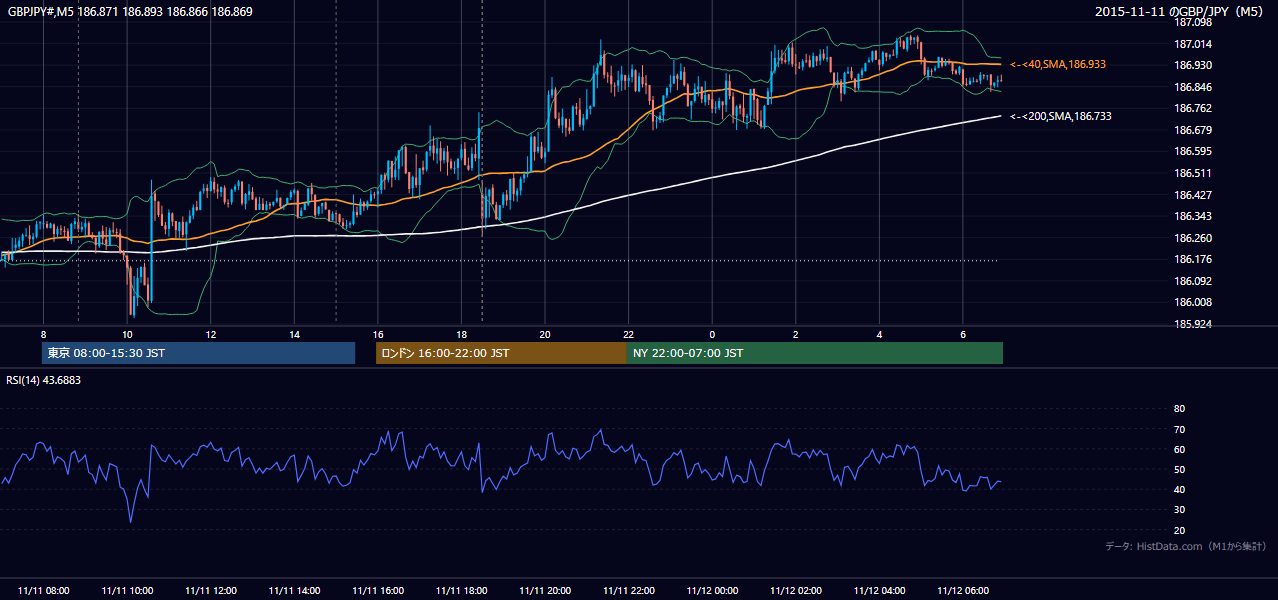This screenshot has height=600, width=1278.
Task: Click the 11/12 02:00 bottom time label
Action: pos(796,591)
